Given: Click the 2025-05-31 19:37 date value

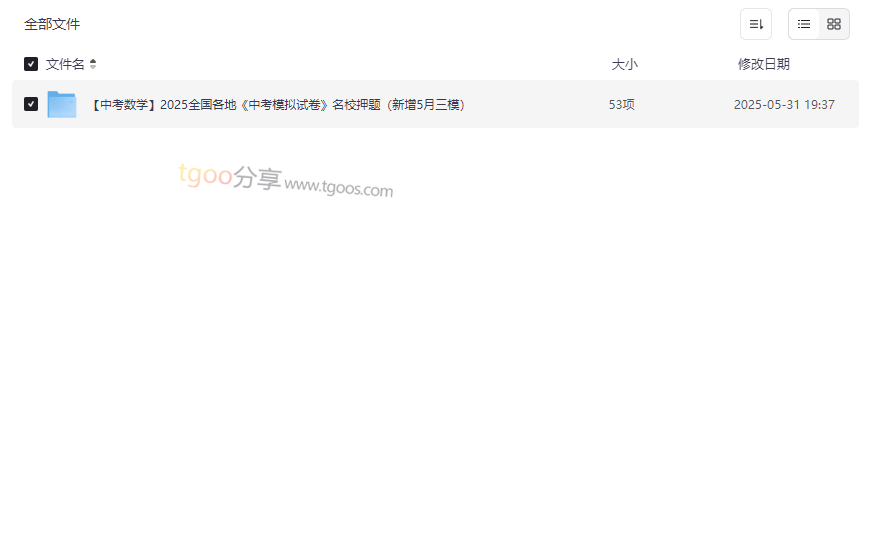Looking at the screenshot, I should tap(784, 105).
